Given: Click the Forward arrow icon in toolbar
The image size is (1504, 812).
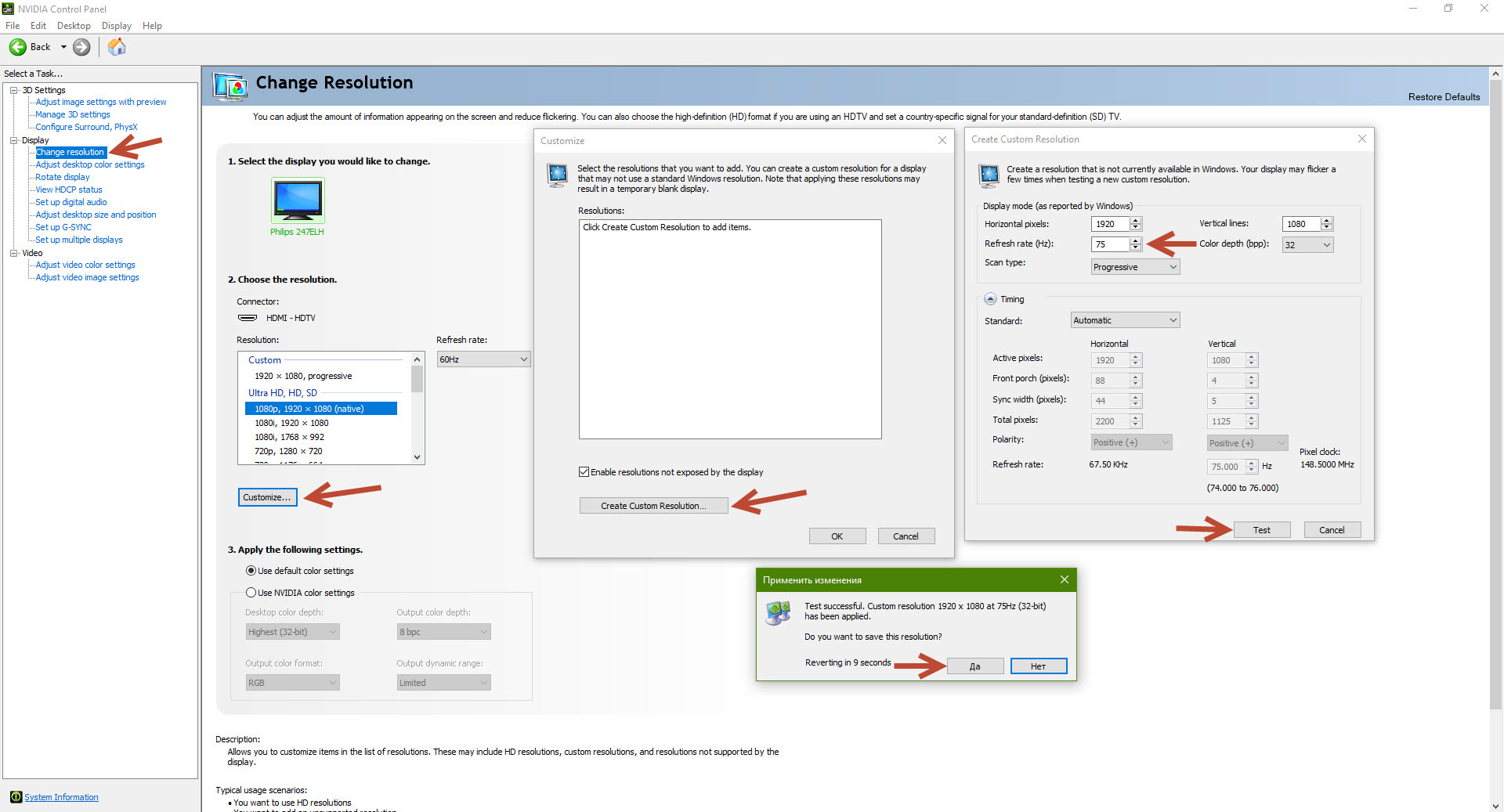Looking at the screenshot, I should pyautogui.click(x=81, y=47).
